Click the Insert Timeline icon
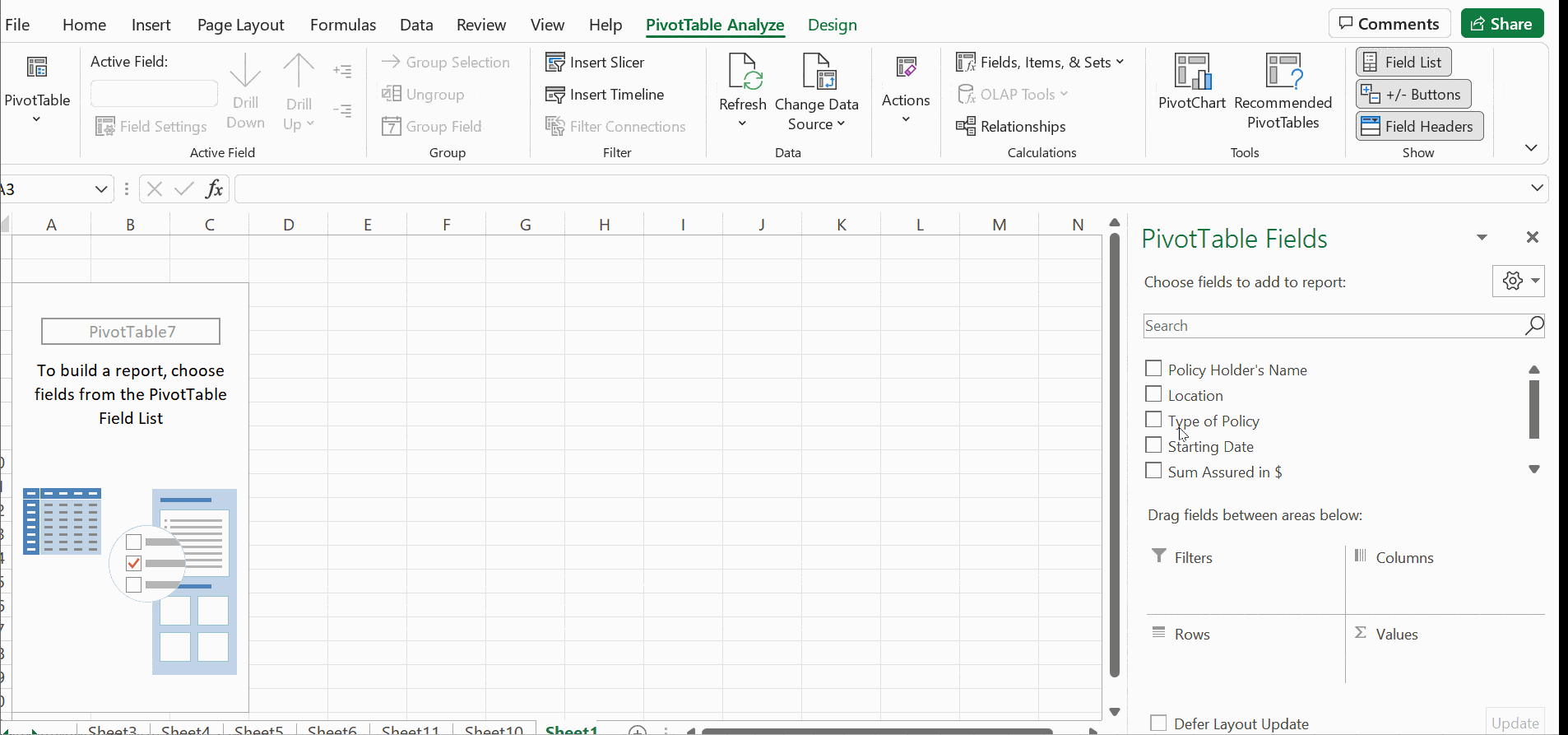 pyautogui.click(x=555, y=95)
